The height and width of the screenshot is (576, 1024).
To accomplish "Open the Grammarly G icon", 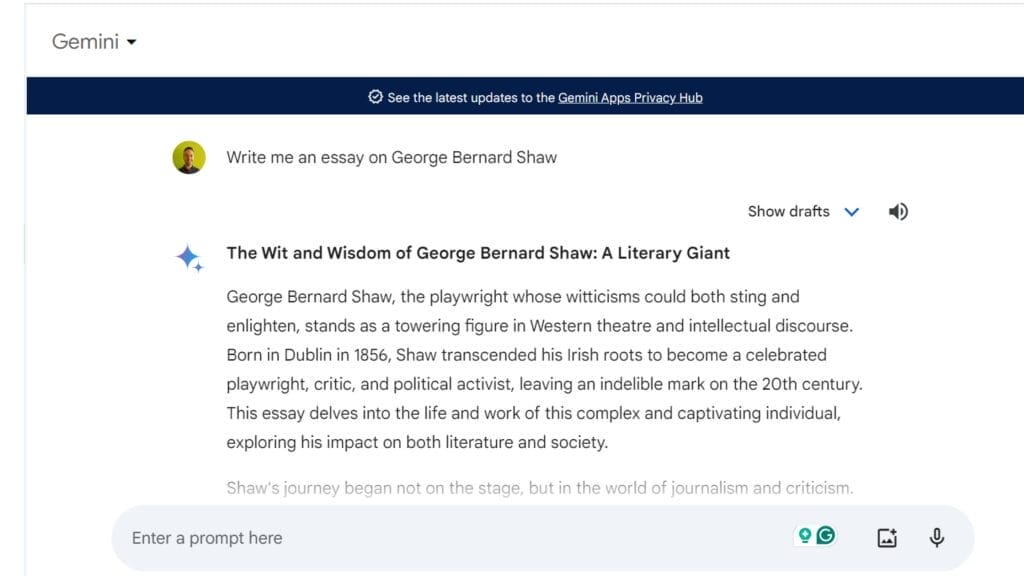I will click(x=826, y=536).
